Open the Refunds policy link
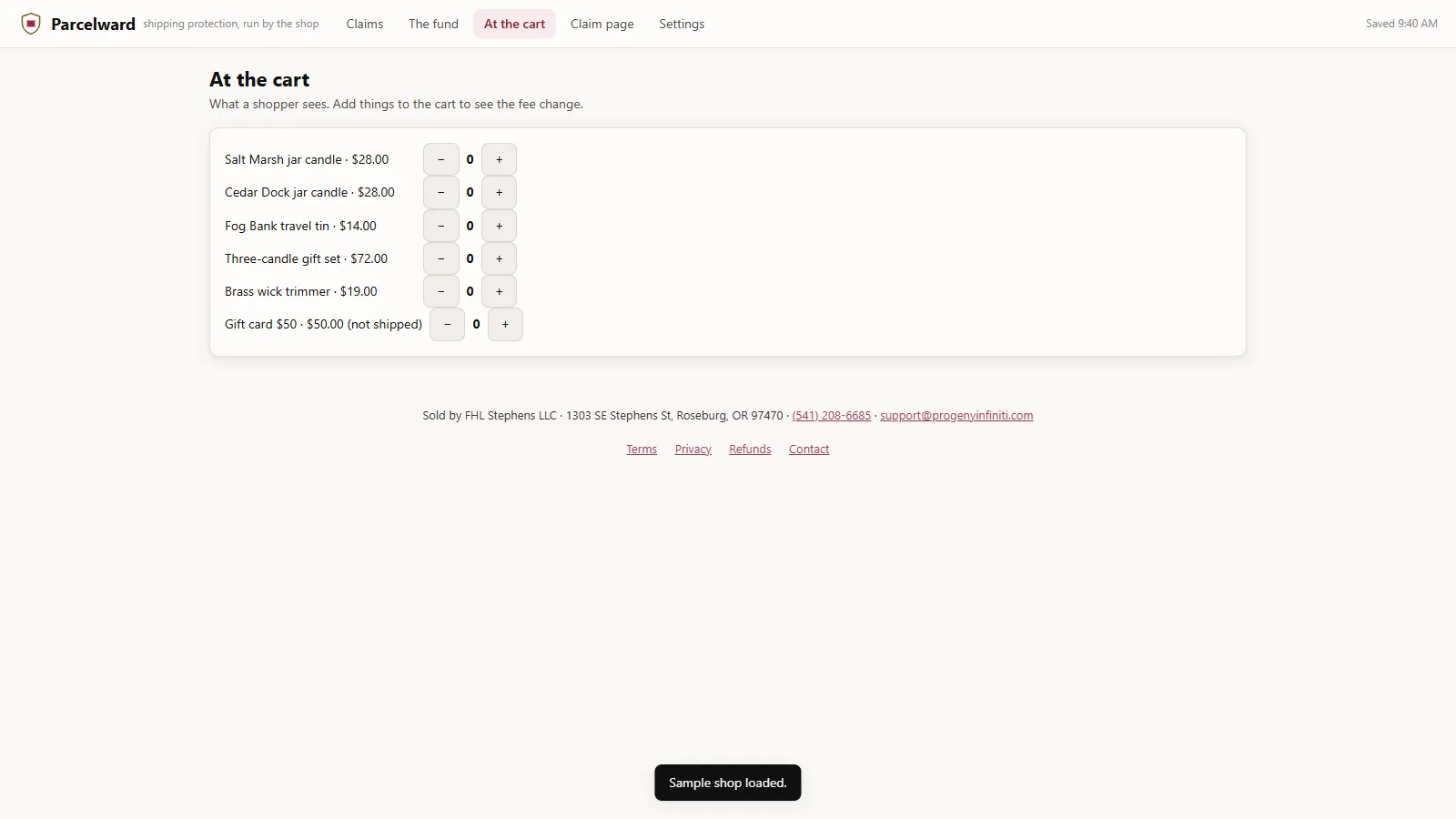Screen dimensions: 1456x819 (x=750, y=450)
